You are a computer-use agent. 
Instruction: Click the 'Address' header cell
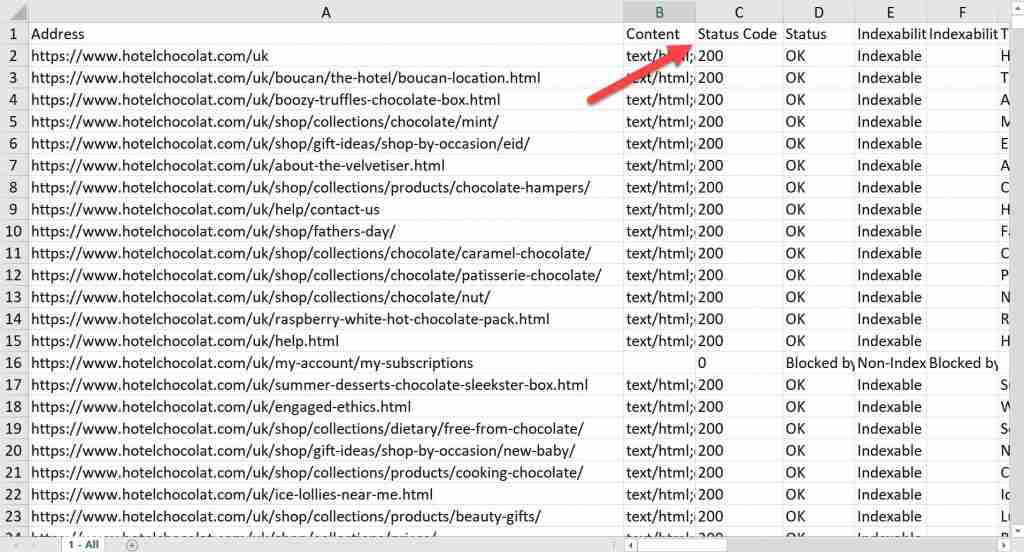pos(325,34)
